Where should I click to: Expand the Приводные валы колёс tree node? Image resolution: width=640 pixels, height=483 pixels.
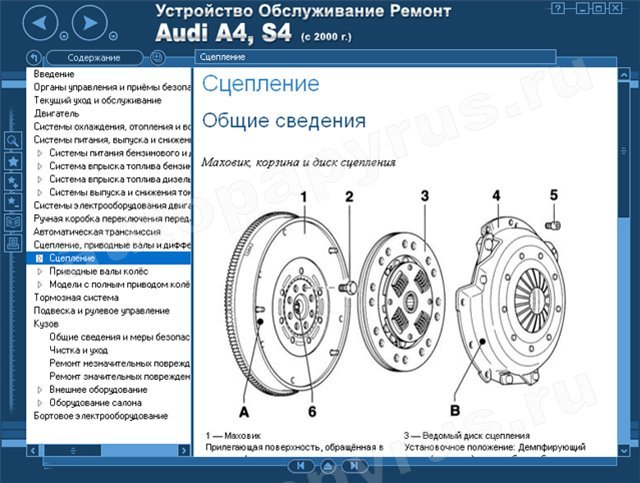(40, 272)
